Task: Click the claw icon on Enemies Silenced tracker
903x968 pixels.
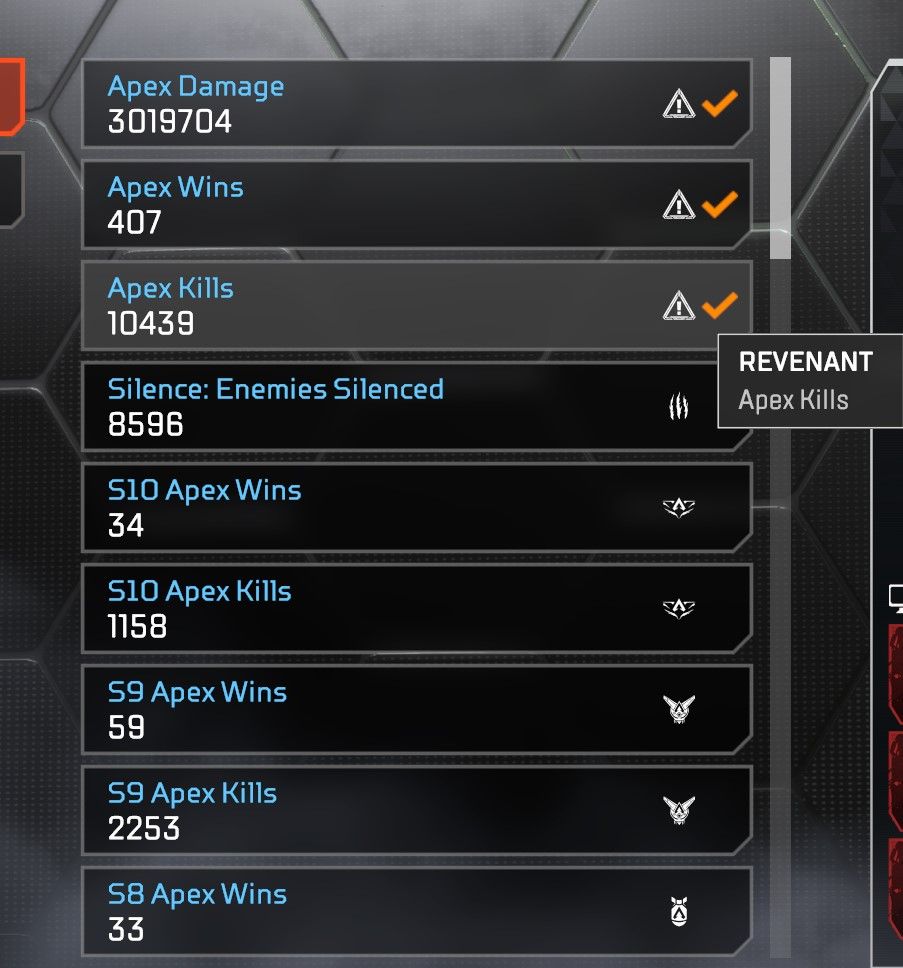Action: click(678, 406)
